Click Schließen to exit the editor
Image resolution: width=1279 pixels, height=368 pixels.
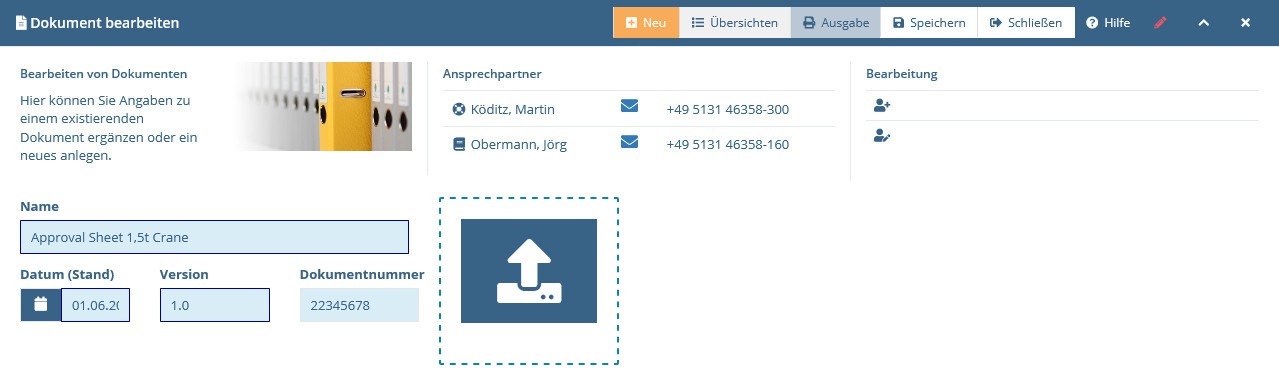[1026, 22]
